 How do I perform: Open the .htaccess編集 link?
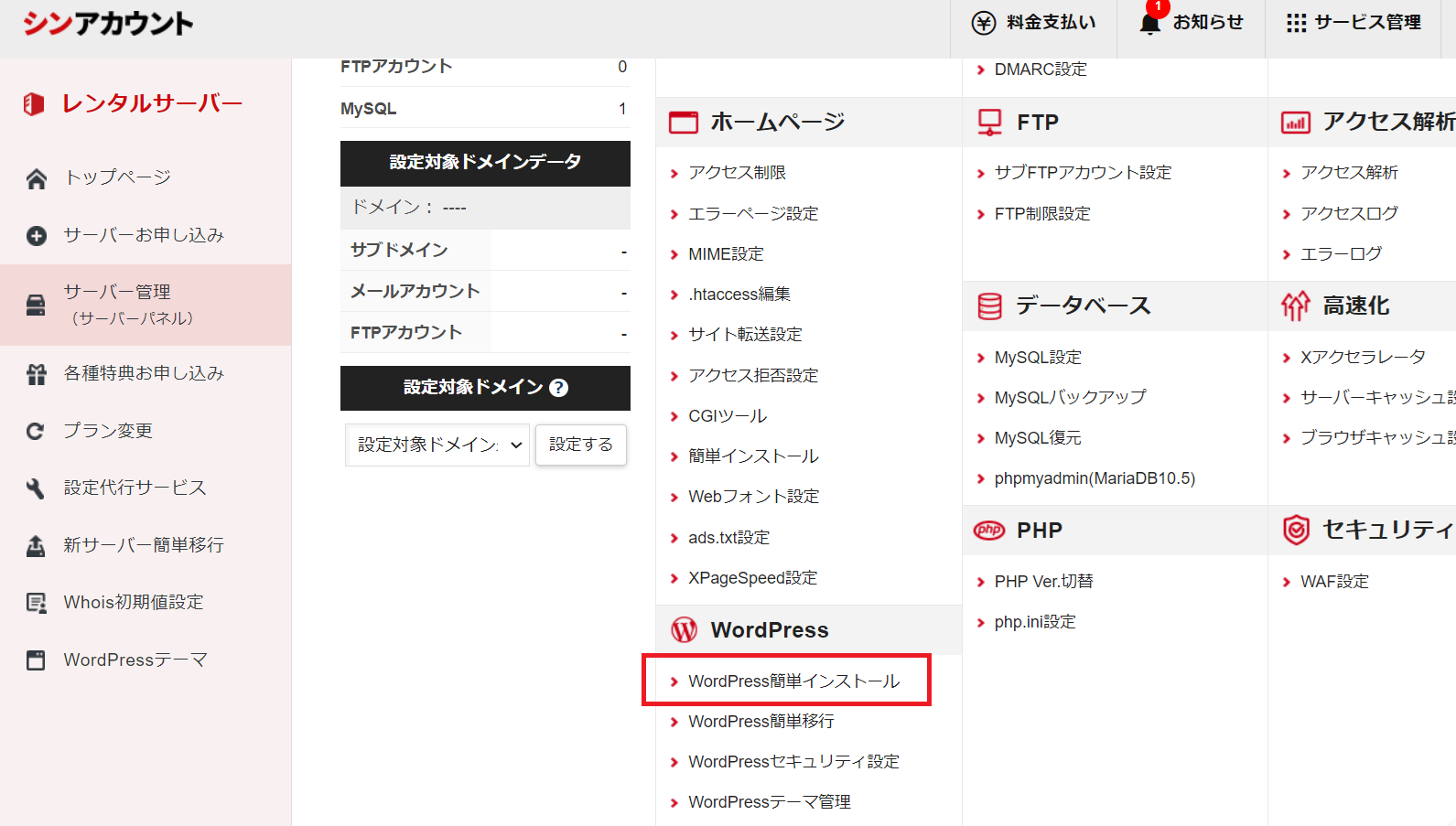coord(739,295)
